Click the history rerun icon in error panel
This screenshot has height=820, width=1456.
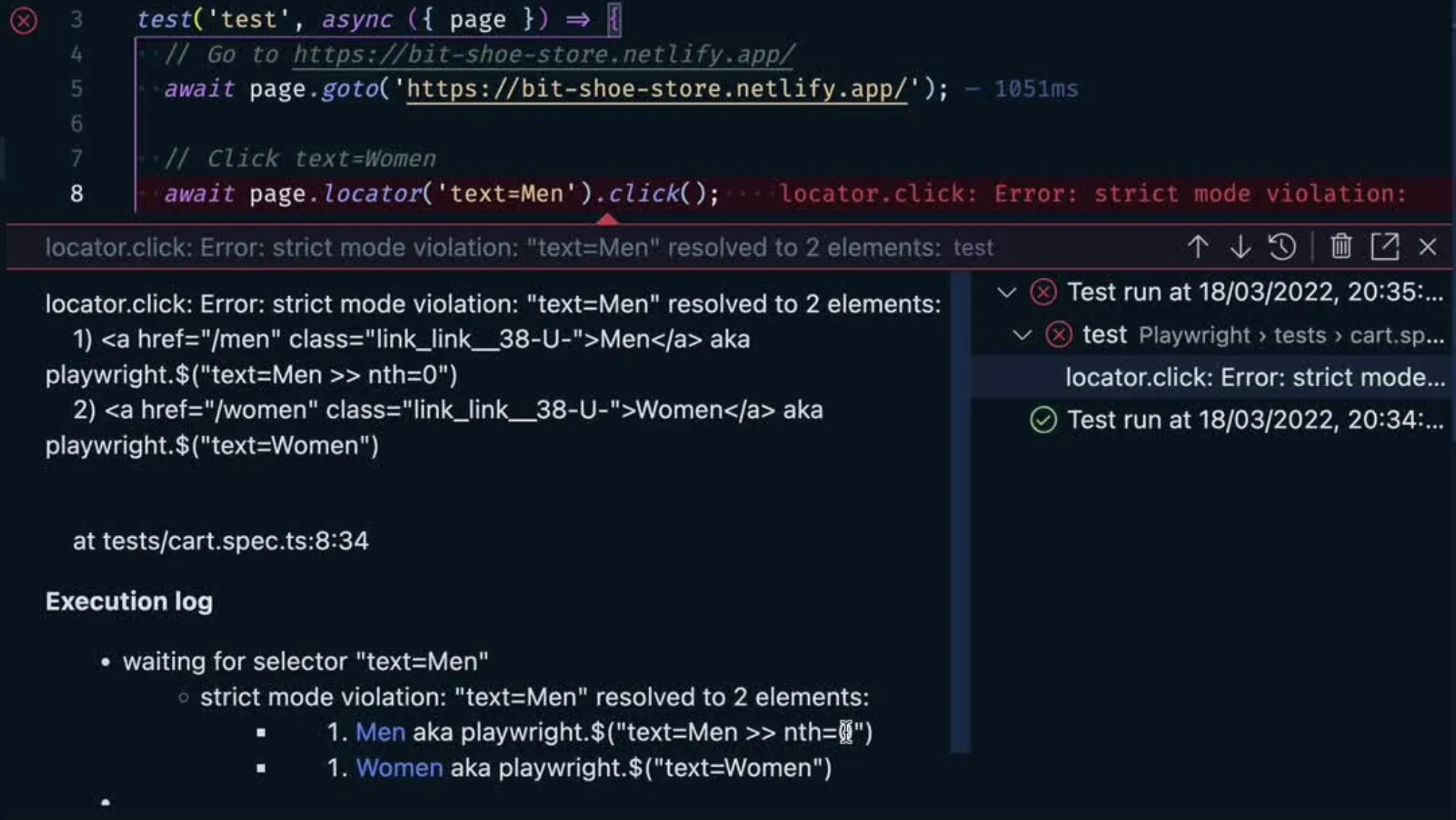pyautogui.click(x=1282, y=247)
